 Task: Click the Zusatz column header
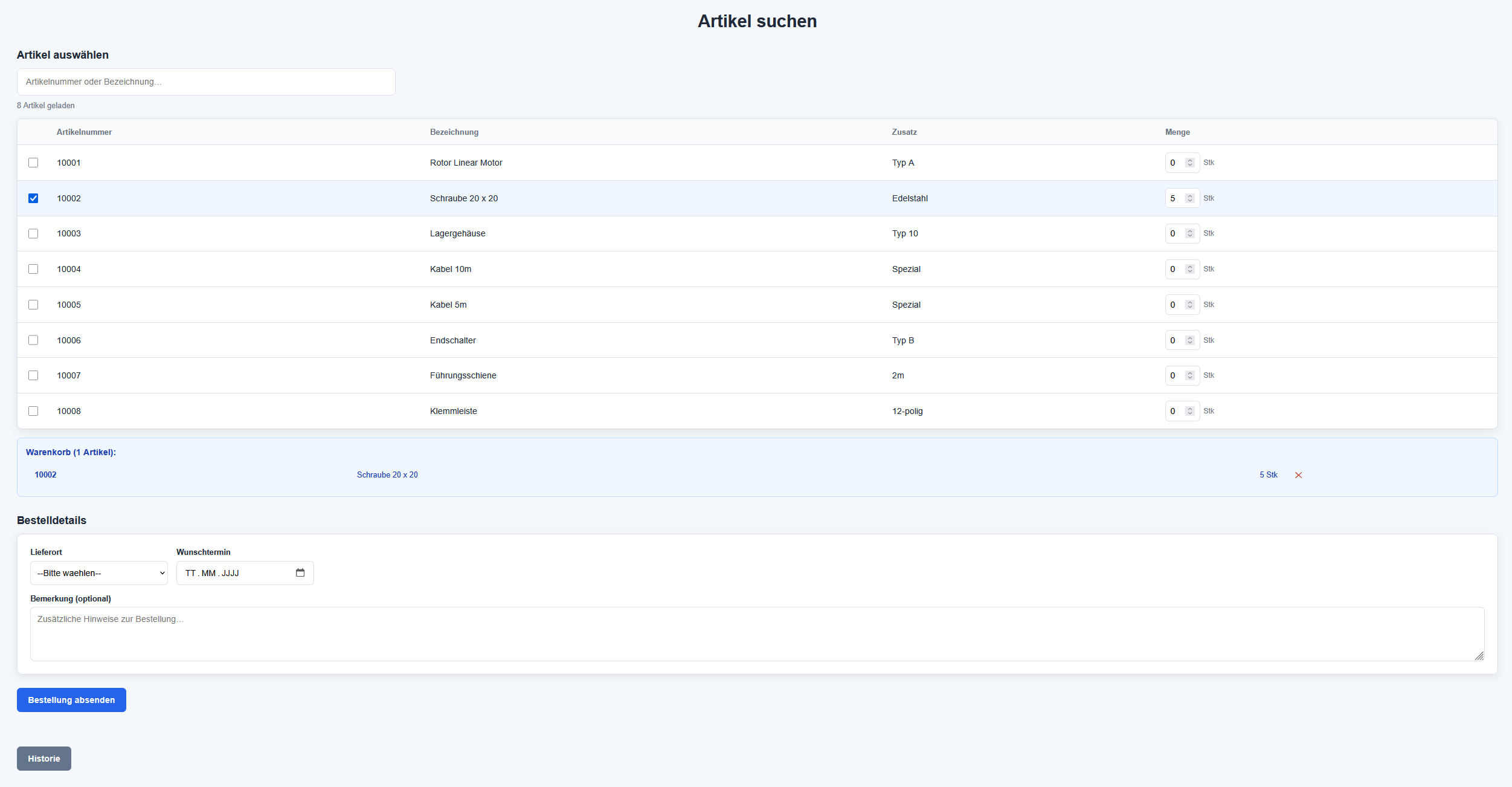click(904, 132)
